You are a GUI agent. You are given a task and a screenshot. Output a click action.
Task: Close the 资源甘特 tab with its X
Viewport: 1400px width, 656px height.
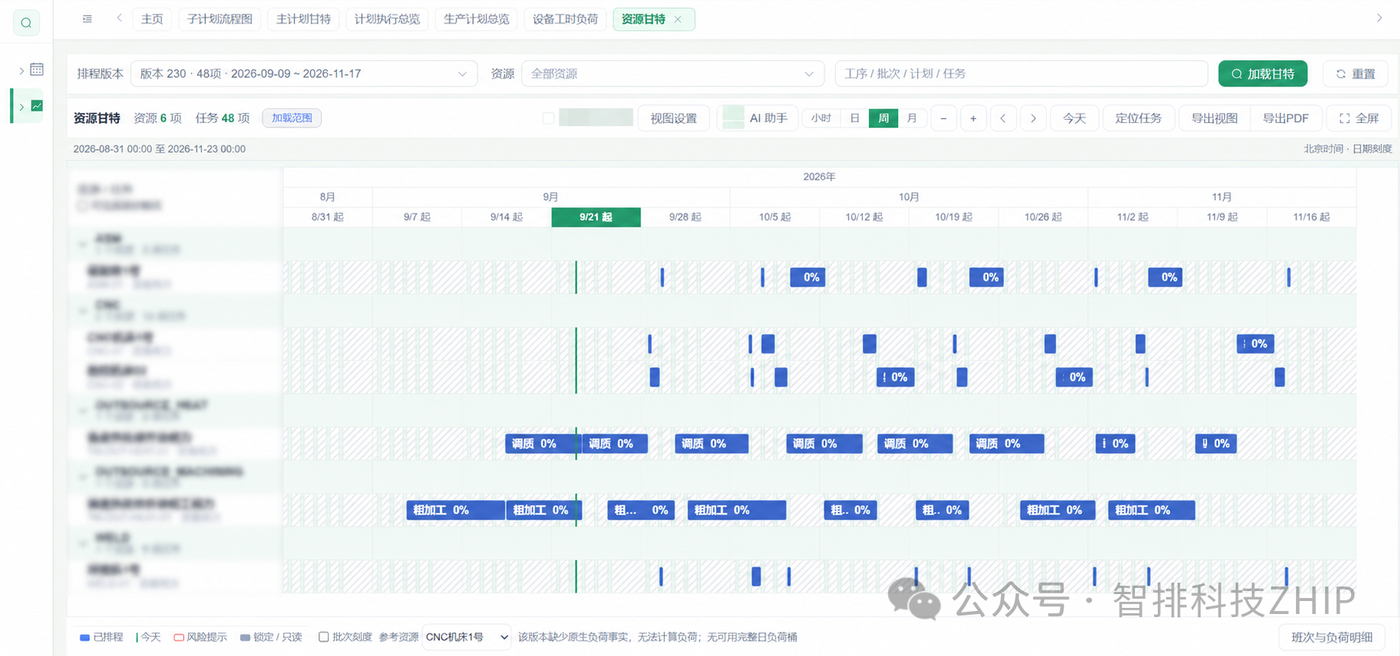pos(678,19)
